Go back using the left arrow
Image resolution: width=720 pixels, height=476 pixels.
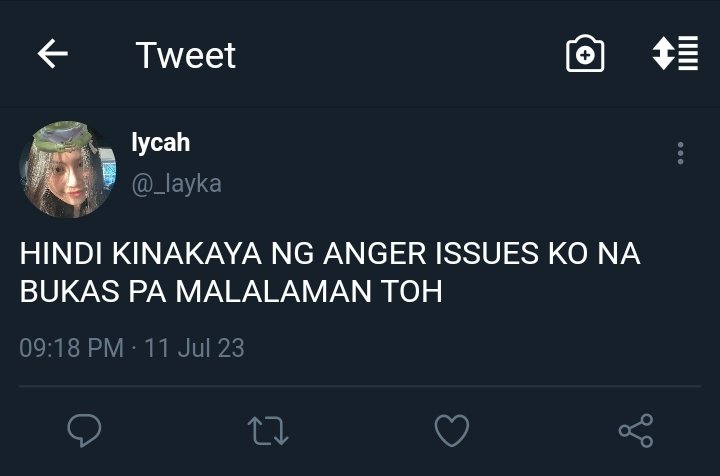pos(52,54)
